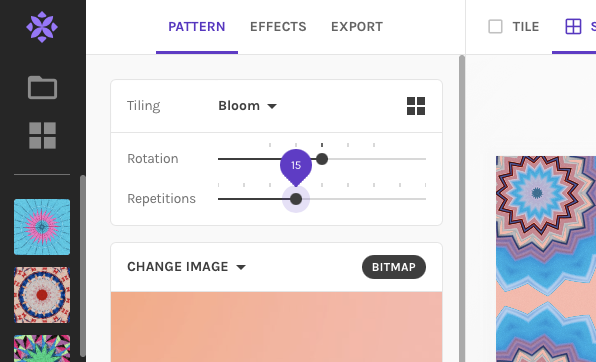The width and height of the screenshot is (596, 362).
Task: Click the purple flower app logo
Action: coord(42,27)
